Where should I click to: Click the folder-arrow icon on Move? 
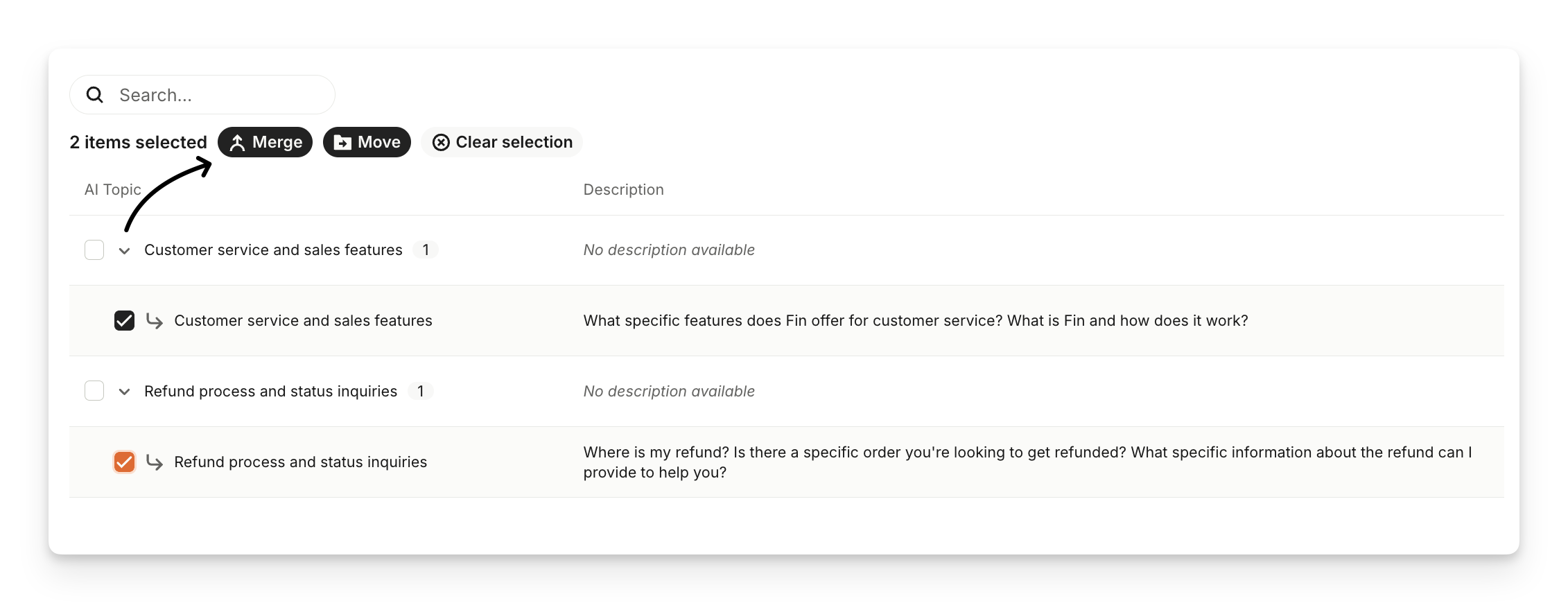point(342,142)
